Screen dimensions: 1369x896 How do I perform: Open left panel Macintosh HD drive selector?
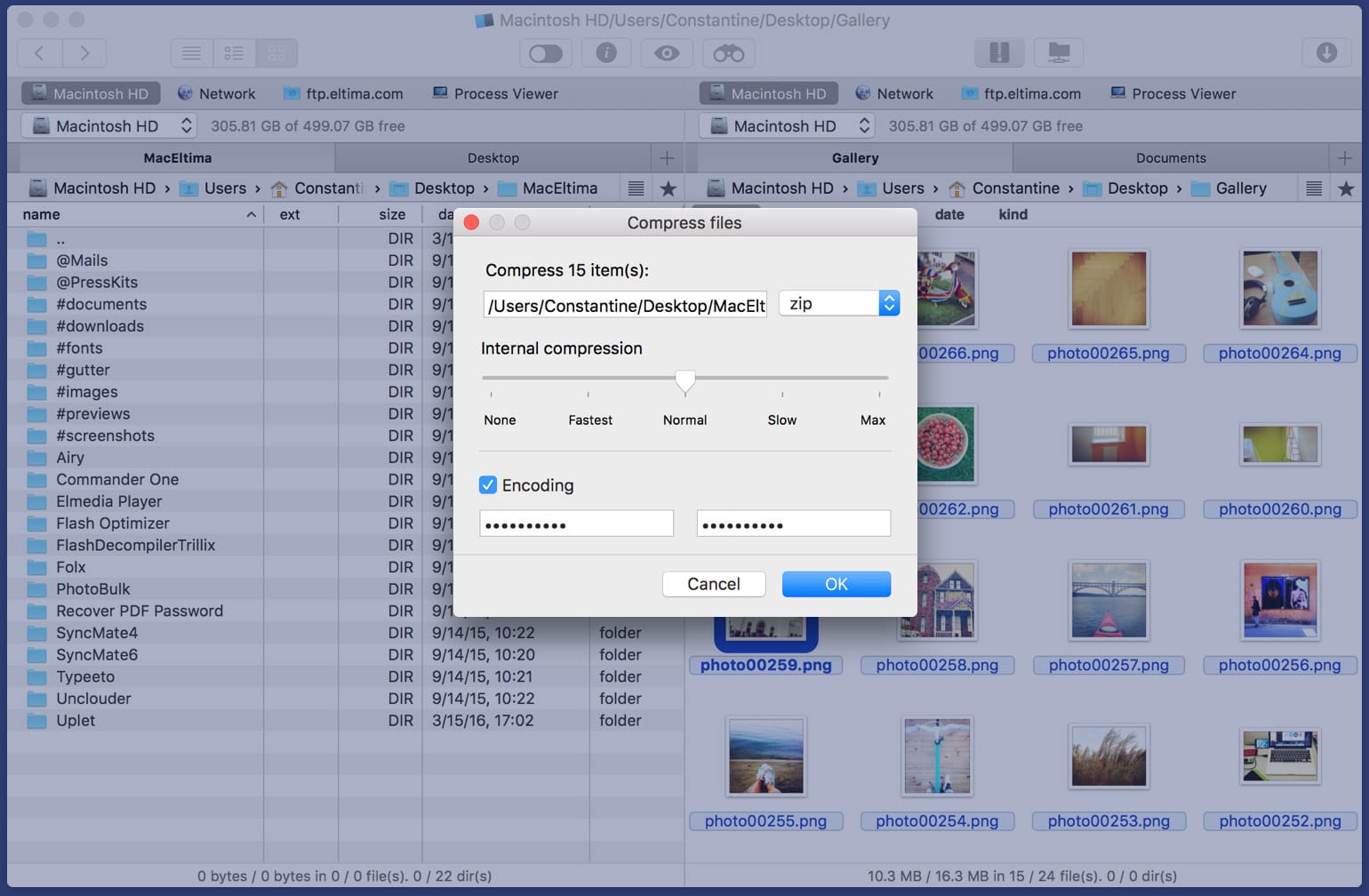tap(110, 126)
